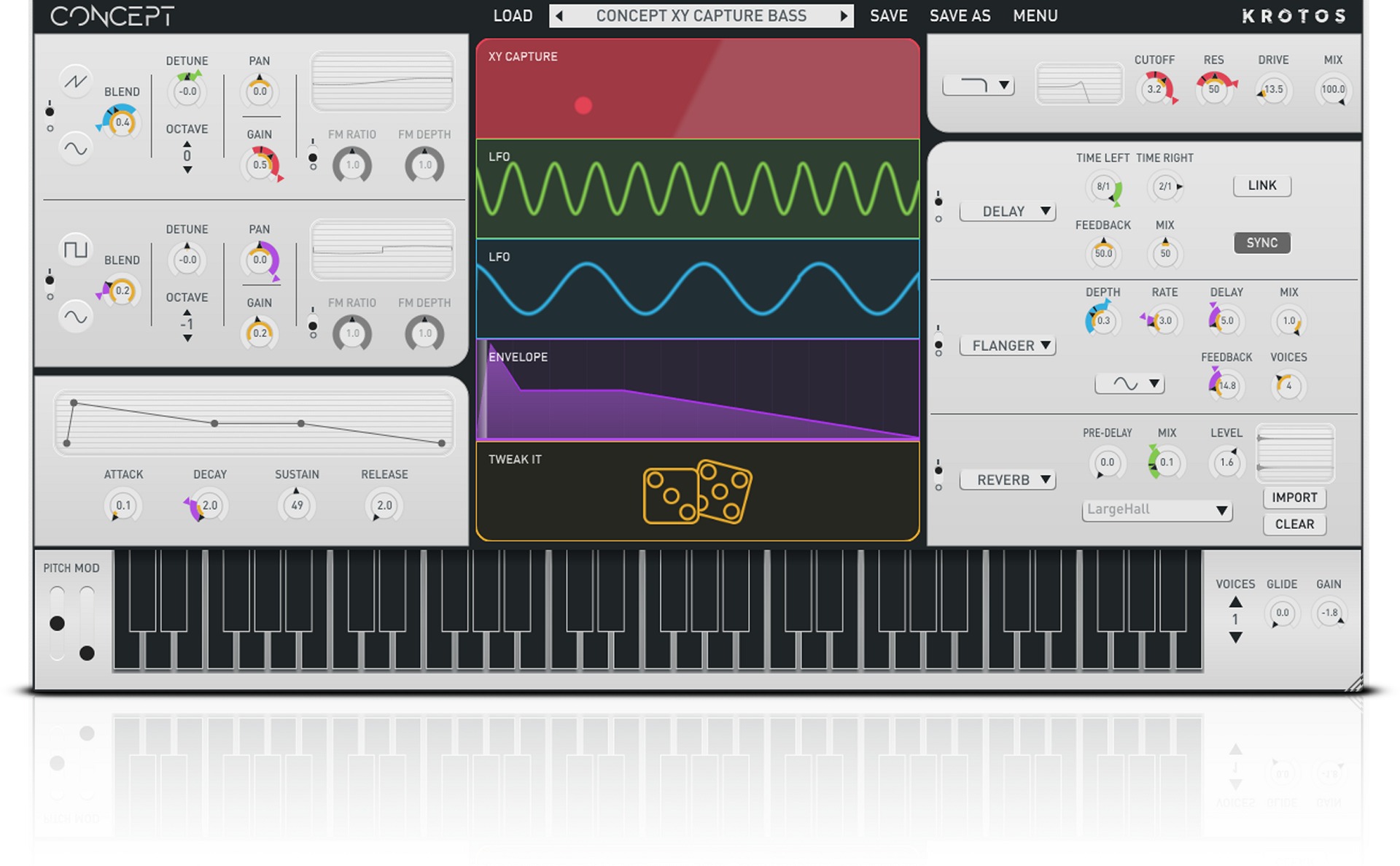Toggle the Delay effect on/off switch

[938, 208]
